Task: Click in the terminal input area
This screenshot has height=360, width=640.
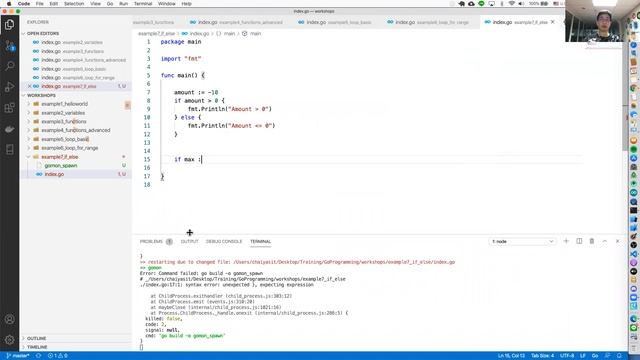Action: (x=141, y=347)
